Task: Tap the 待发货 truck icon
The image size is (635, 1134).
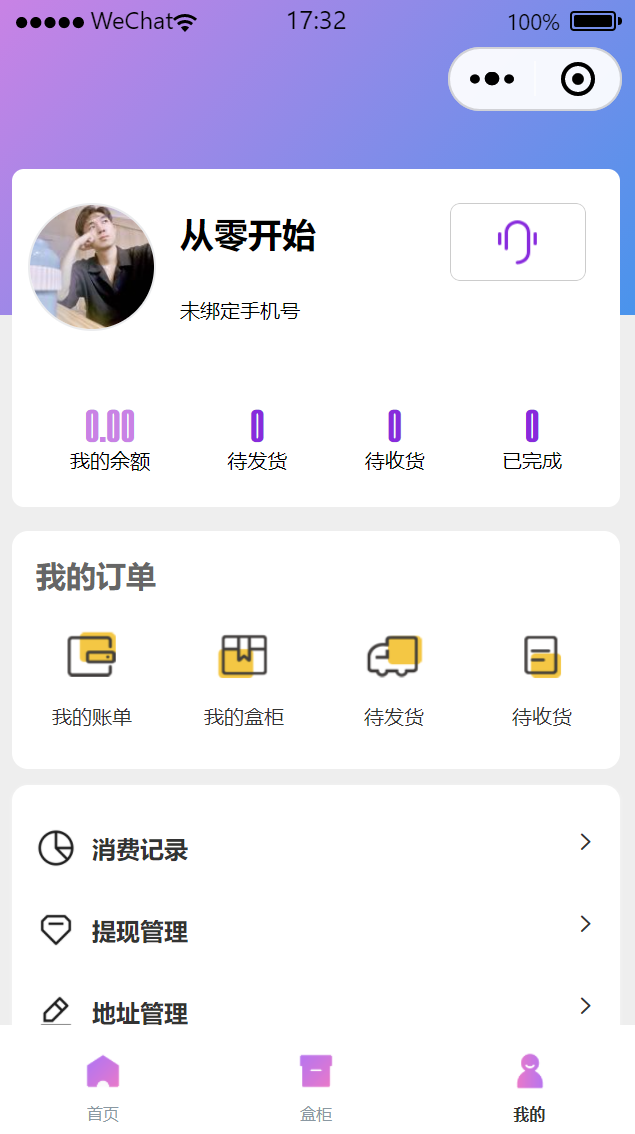Action: coord(393,656)
